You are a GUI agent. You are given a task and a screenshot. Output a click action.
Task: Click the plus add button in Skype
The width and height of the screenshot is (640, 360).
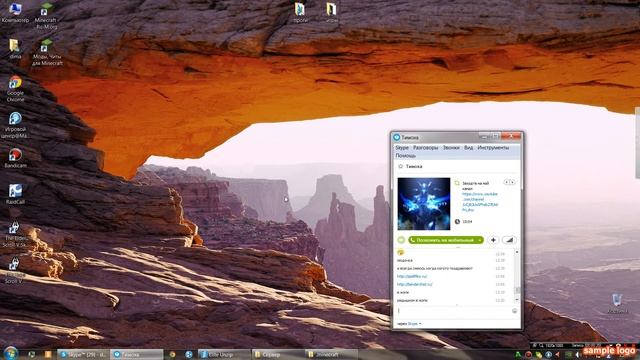click(x=493, y=240)
